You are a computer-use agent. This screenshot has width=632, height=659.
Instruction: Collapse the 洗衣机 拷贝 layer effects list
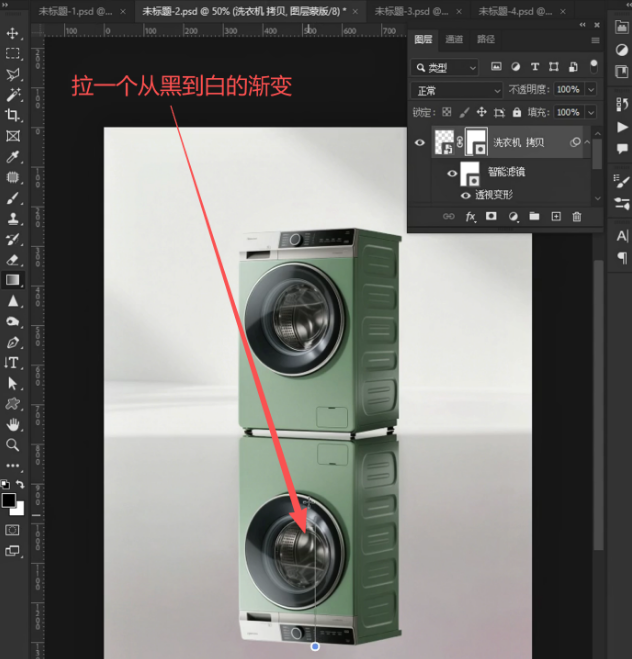point(587,142)
